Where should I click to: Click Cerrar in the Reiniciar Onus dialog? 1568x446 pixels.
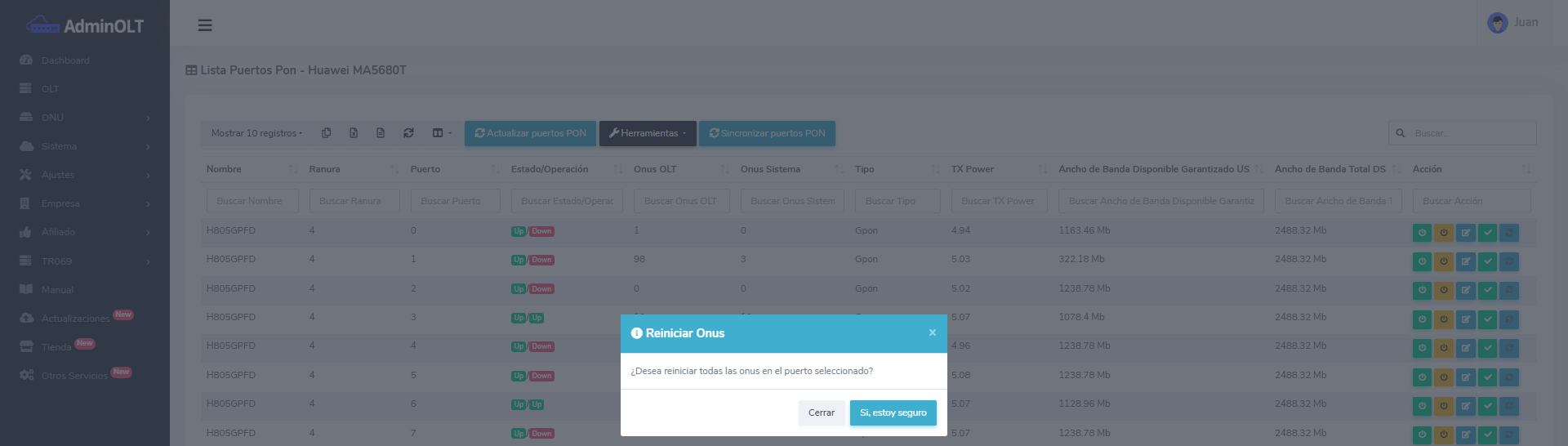[x=821, y=413]
